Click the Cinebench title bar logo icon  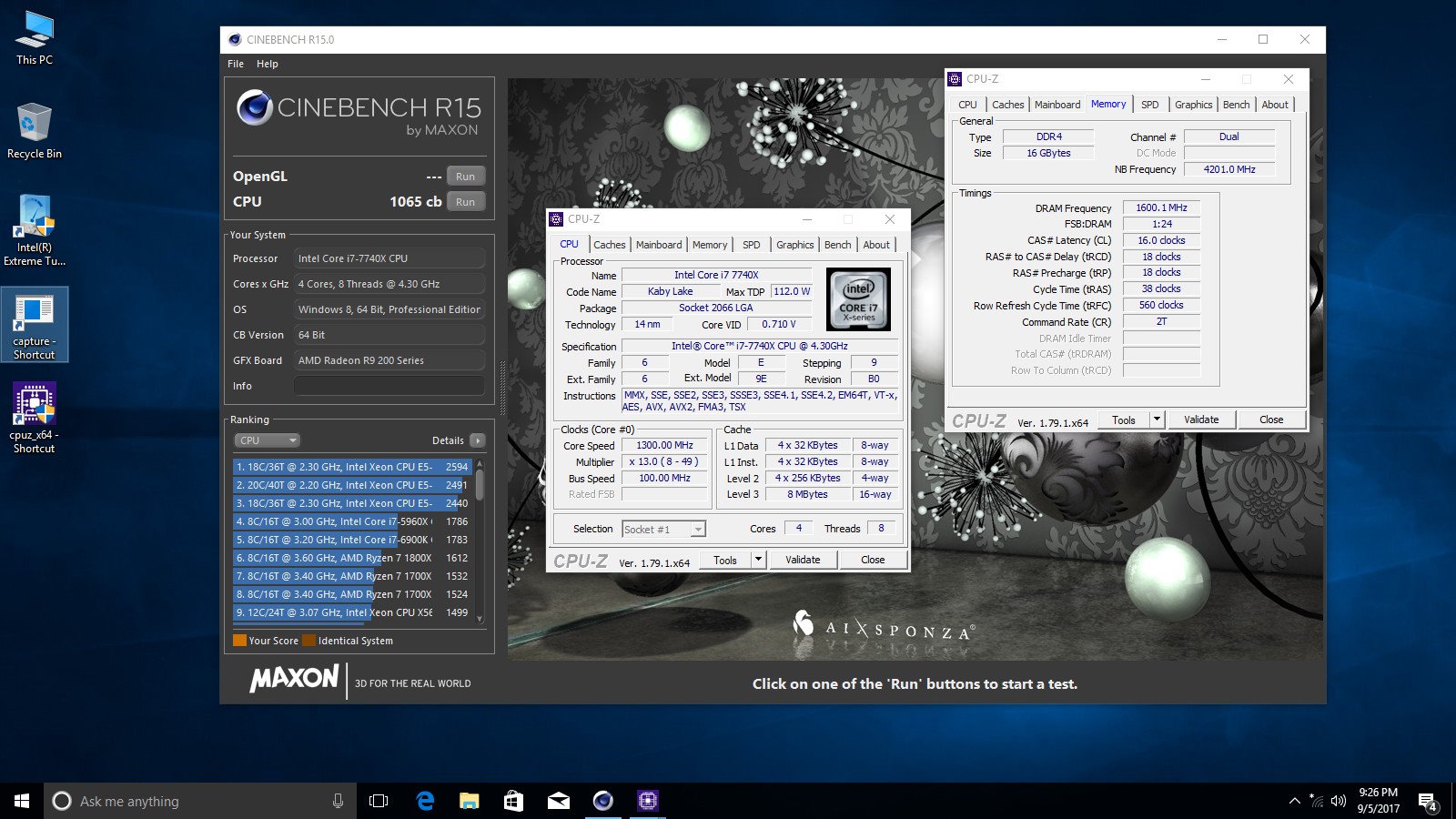[235, 39]
